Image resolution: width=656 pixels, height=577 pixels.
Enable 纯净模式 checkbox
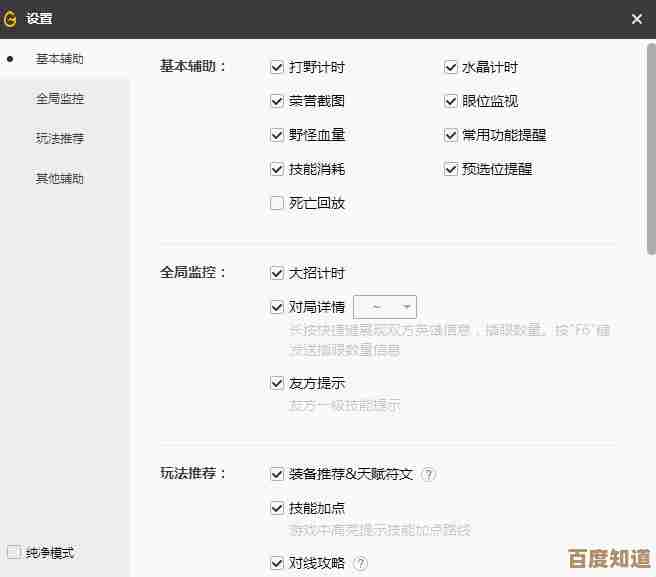pyautogui.click(x=14, y=552)
